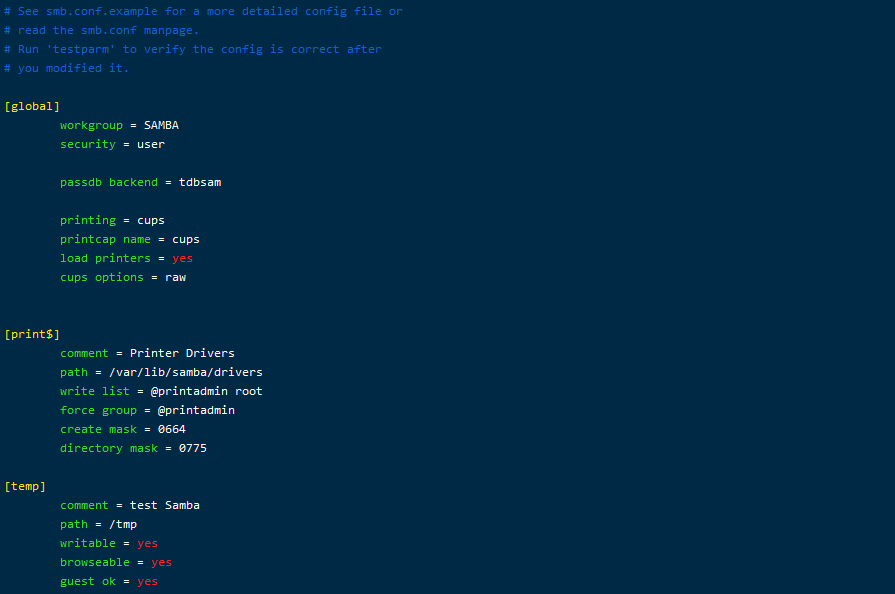This screenshot has width=895, height=594.
Task: Click the [print$] section header
Action: [32, 334]
